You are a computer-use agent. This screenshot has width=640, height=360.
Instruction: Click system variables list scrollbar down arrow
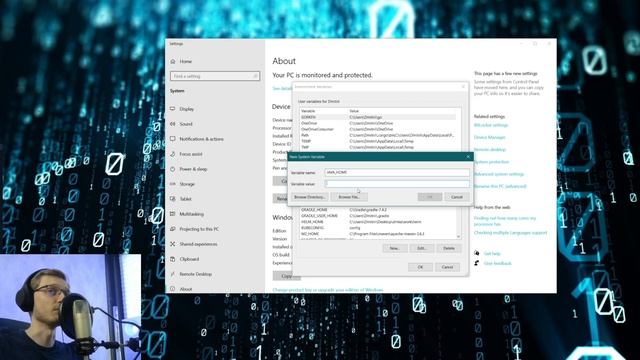(x=458, y=236)
